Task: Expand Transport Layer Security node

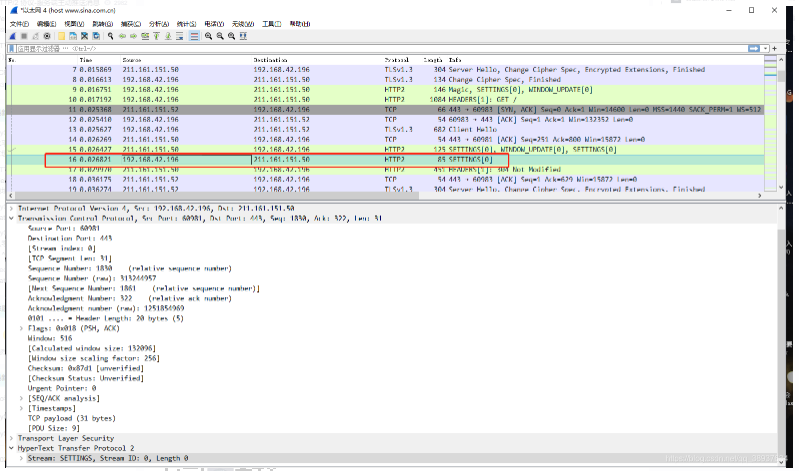Action: tap(11, 438)
